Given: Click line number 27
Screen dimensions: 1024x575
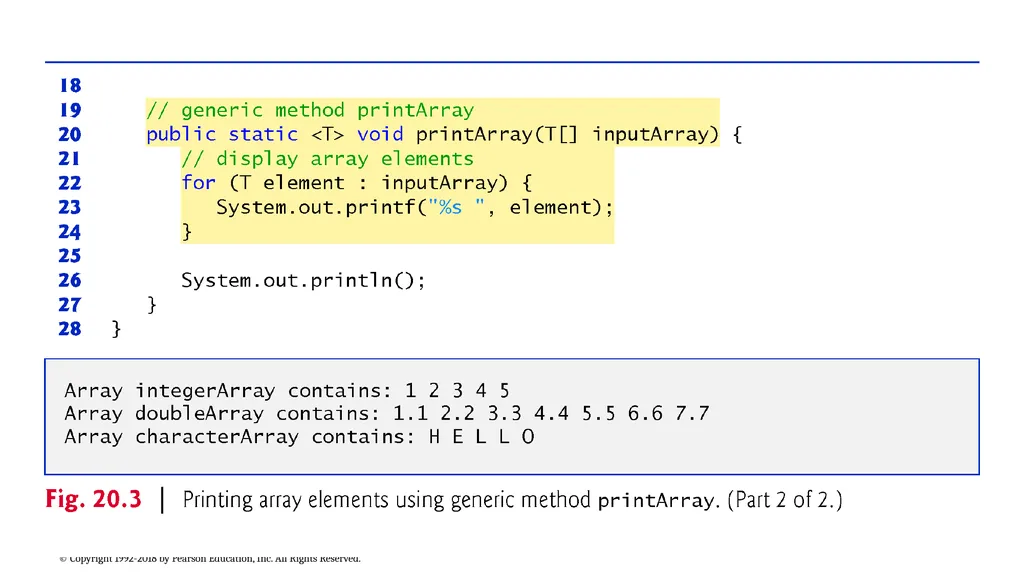Looking at the screenshot, I should click(x=70, y=304).
